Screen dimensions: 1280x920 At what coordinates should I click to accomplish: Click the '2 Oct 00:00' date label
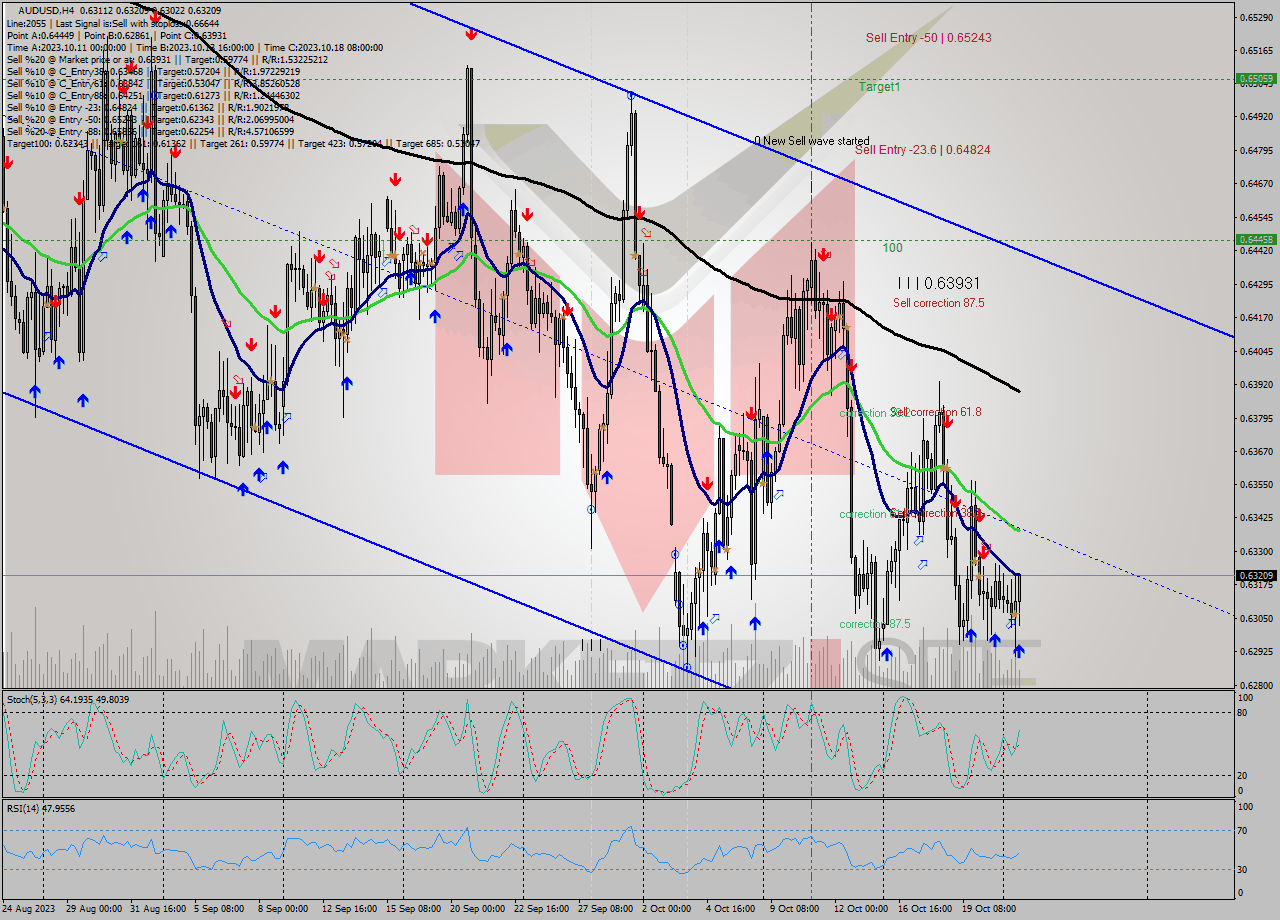(666, 909)
